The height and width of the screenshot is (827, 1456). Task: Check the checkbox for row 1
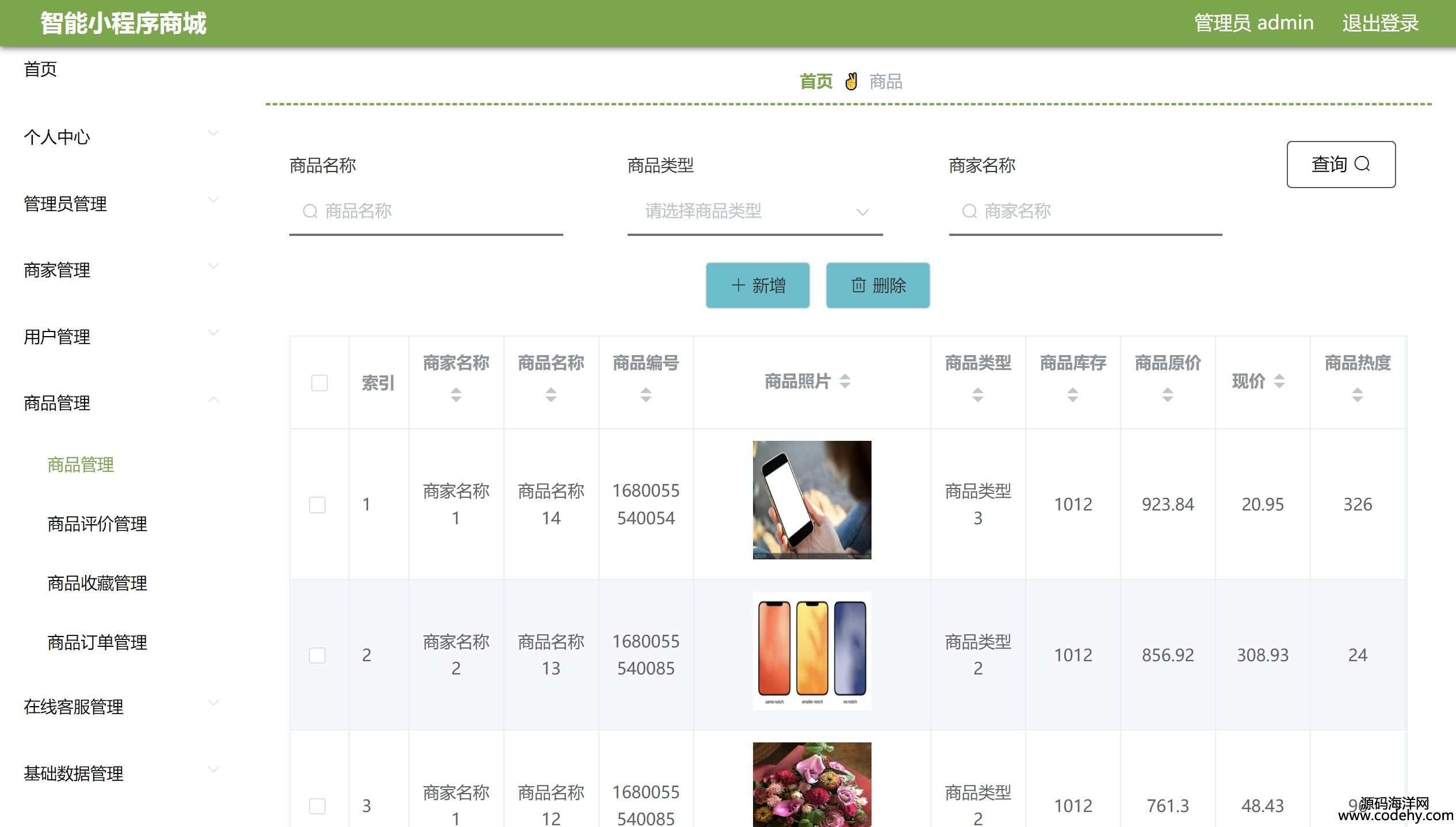tap(317, 505)
